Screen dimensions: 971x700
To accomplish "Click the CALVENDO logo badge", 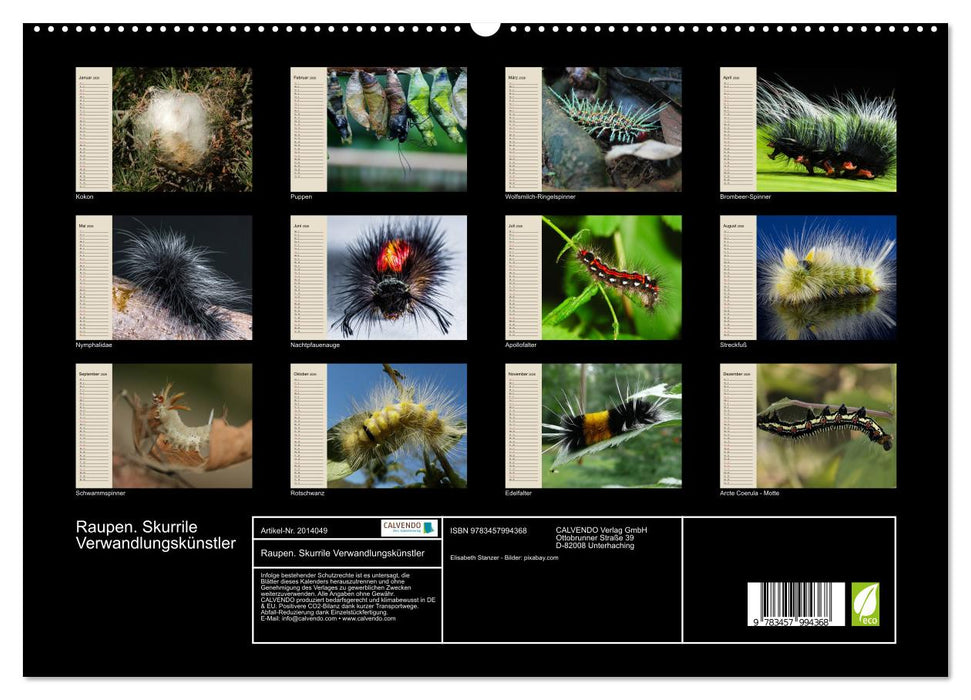I will [x=408, y=528].
